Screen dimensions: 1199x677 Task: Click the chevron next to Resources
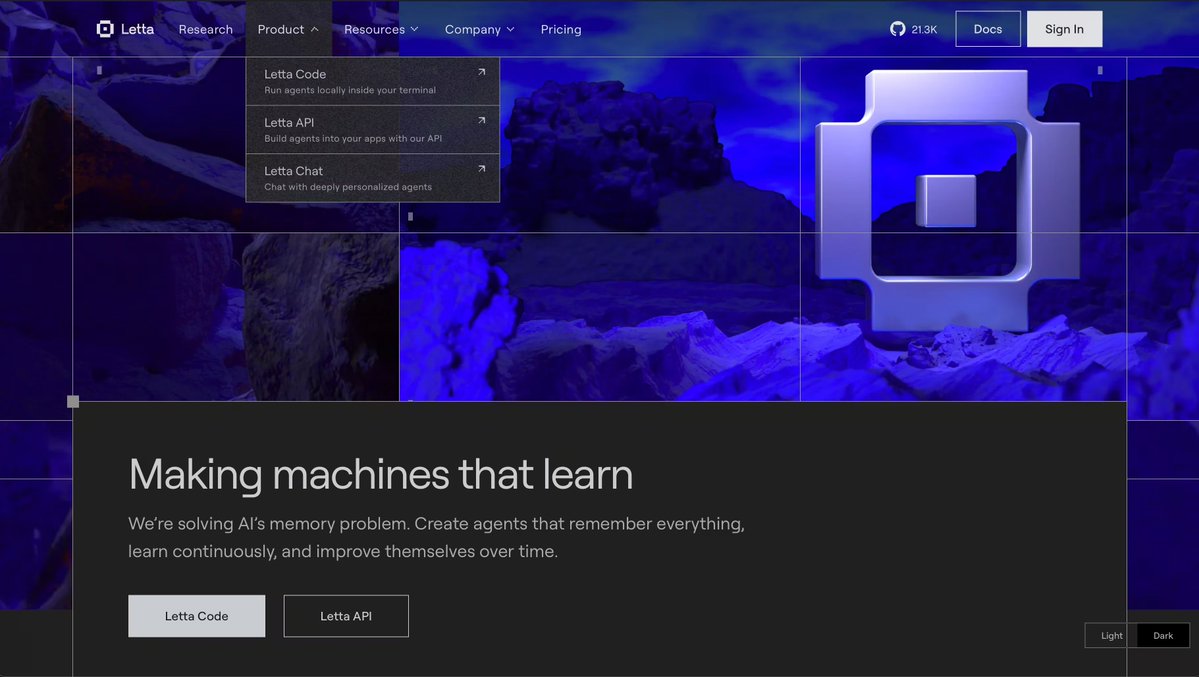(x=414, y=29)
